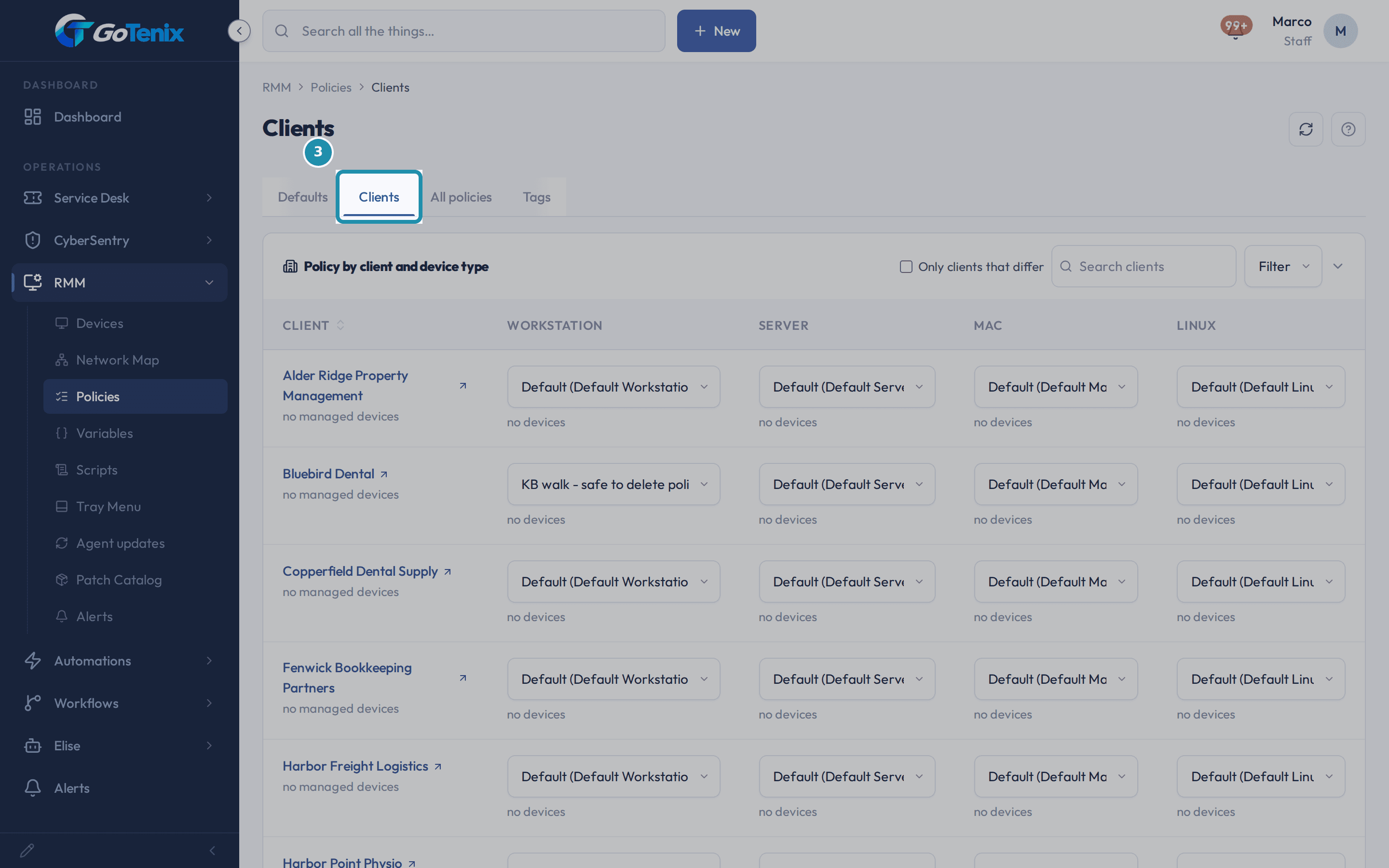Open Scripts in the RMM menu
The height and width of the screenshot is (868, 1389).
[136, 470]
